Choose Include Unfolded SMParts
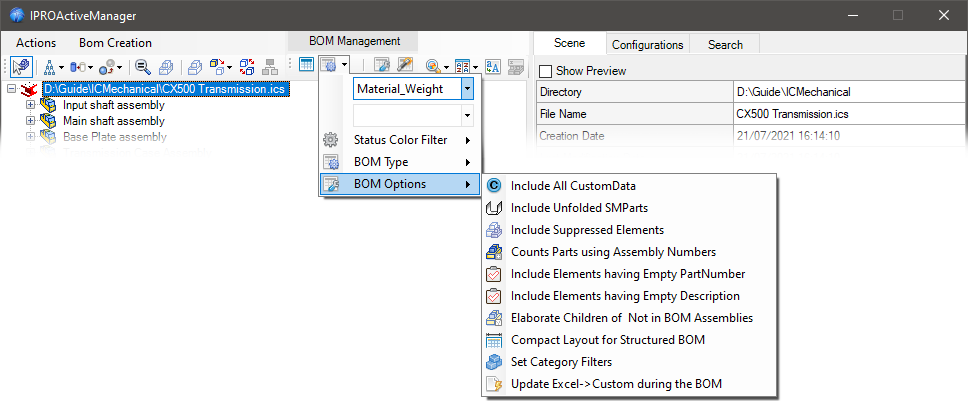The image size is (968, 402). point(586,208)
